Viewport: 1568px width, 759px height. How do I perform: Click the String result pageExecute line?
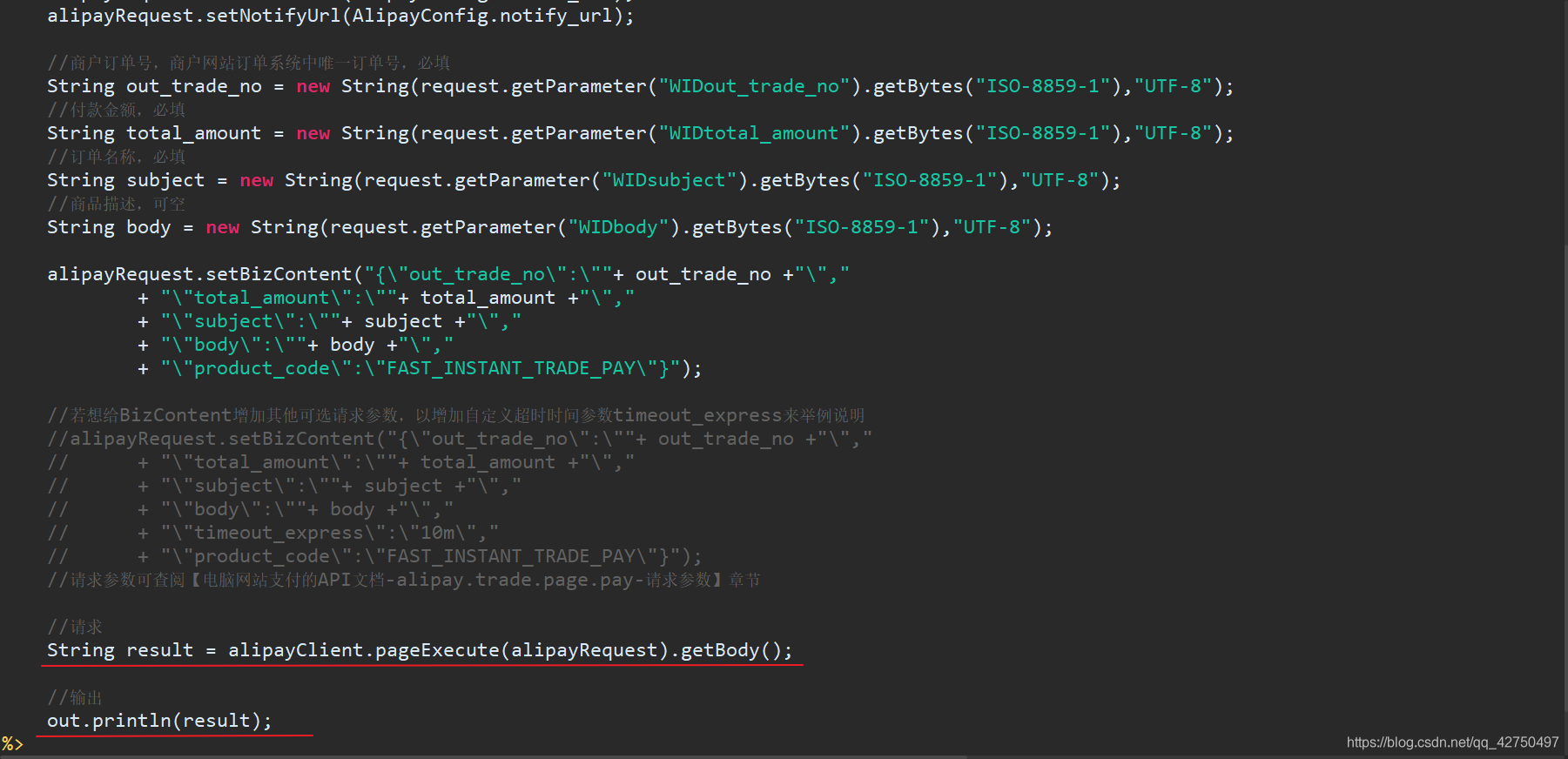(x=420, y=650)
